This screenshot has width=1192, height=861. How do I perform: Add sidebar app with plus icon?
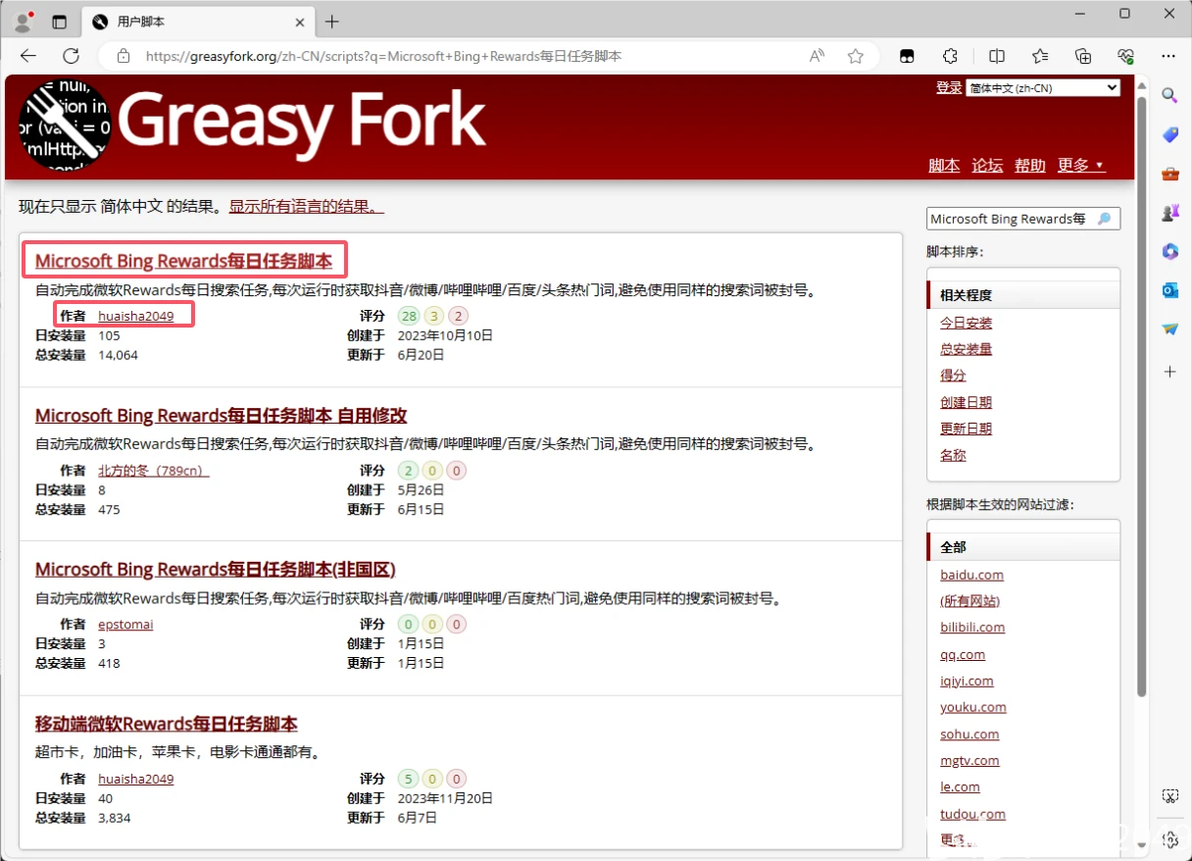pos(1170,372)
